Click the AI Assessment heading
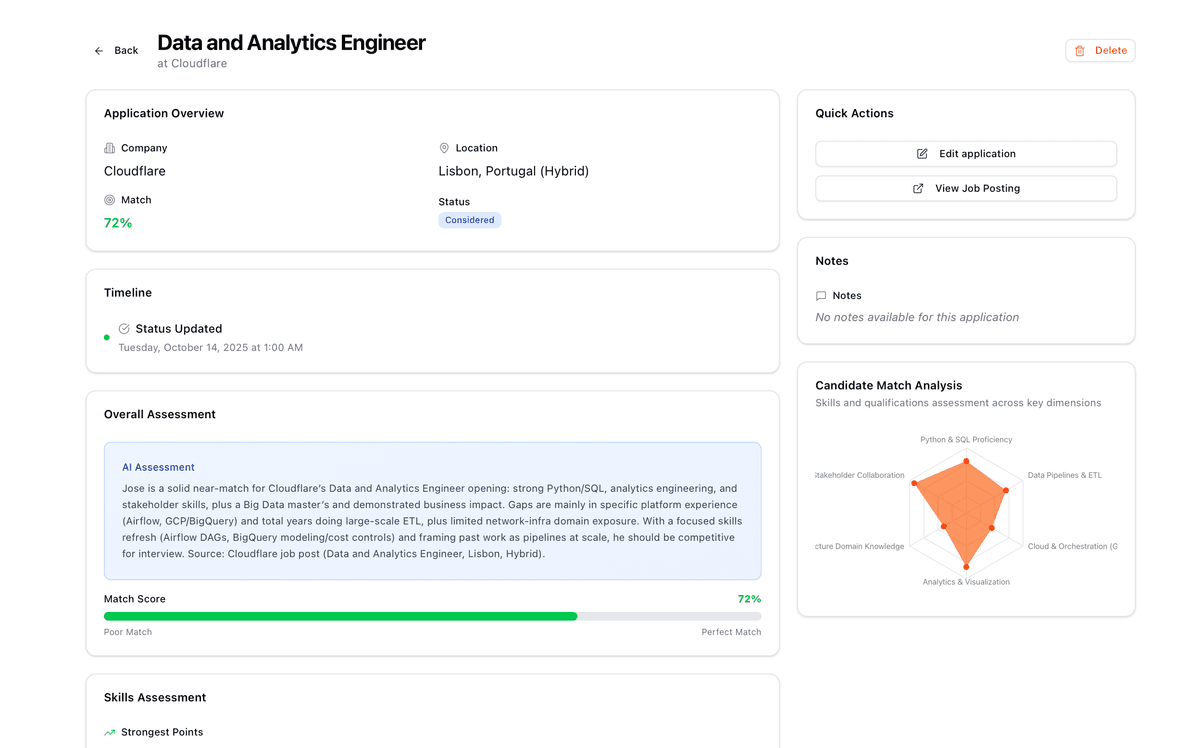The height and width of the screenshot is (748, 1200). [158, 467]
